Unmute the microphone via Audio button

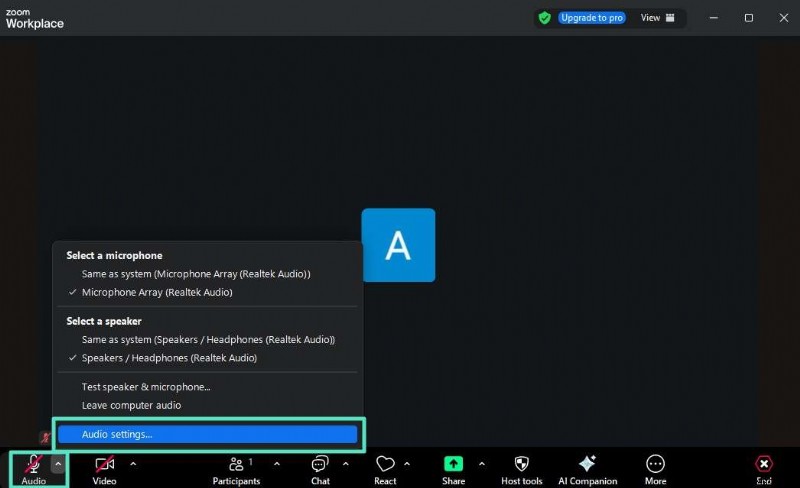pos(34,465)
